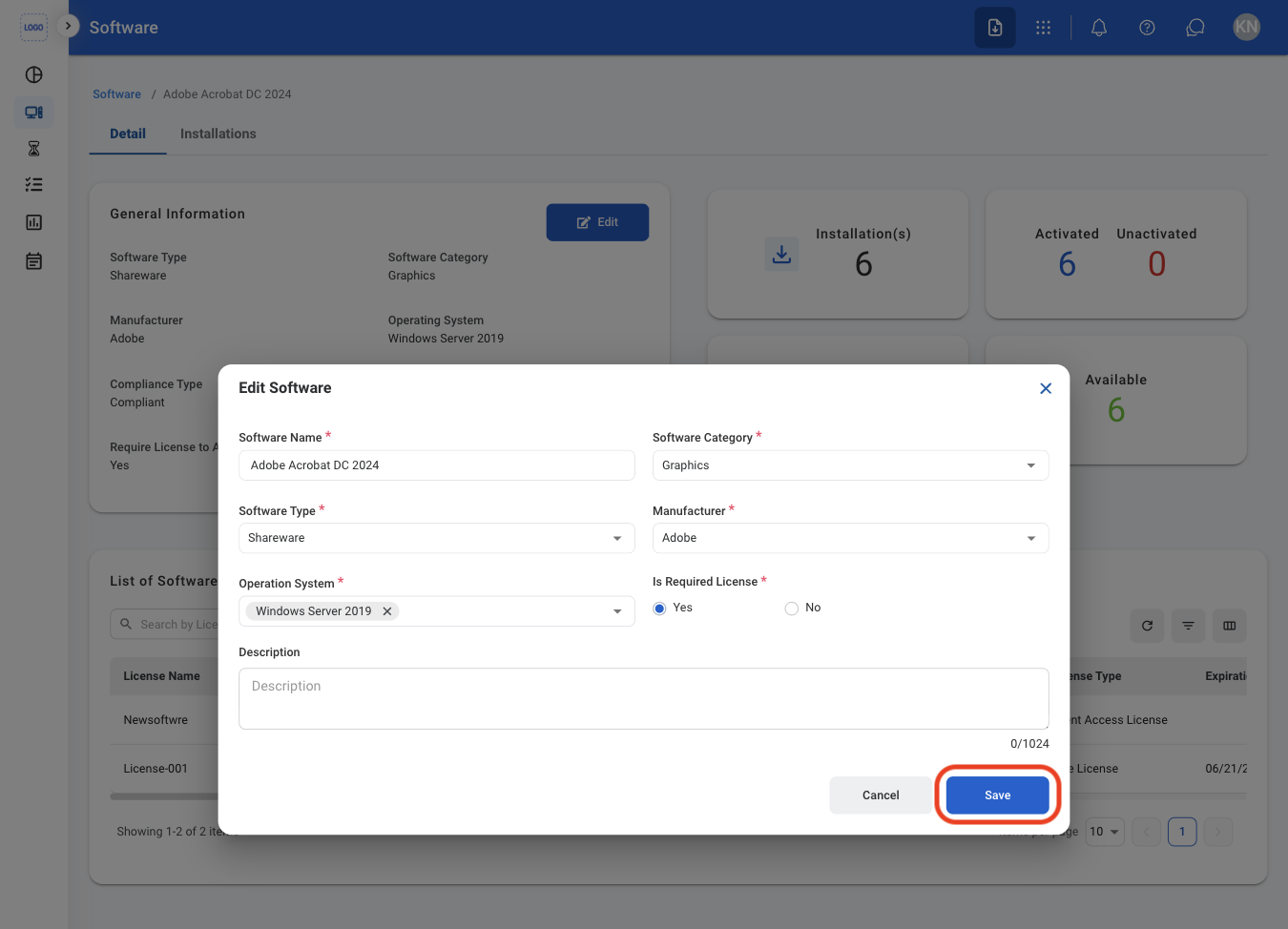The image size is (1288, 929).
Task: Open the assets monitor icon in sidebar
Action: (x=33, y=113)
